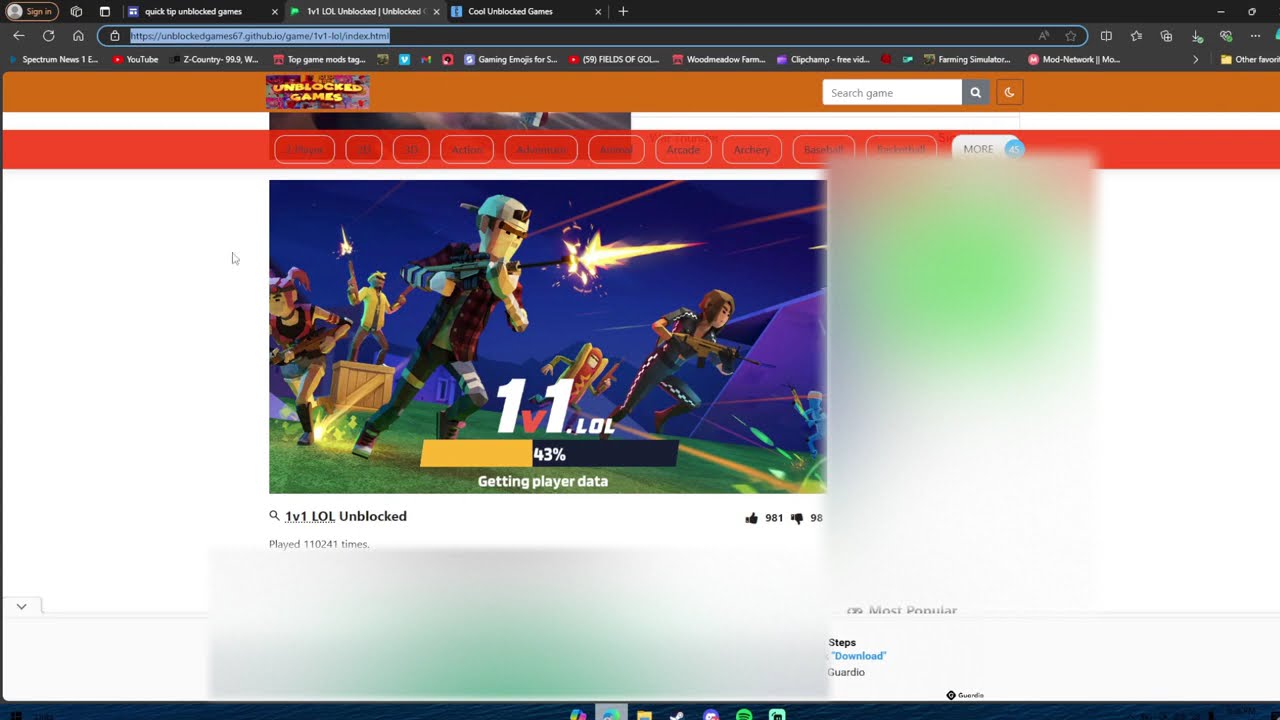Image resolution: width=1280 pixels, height=720 pixels.
Task: Expand the MORE categories button
Action: 988,149
